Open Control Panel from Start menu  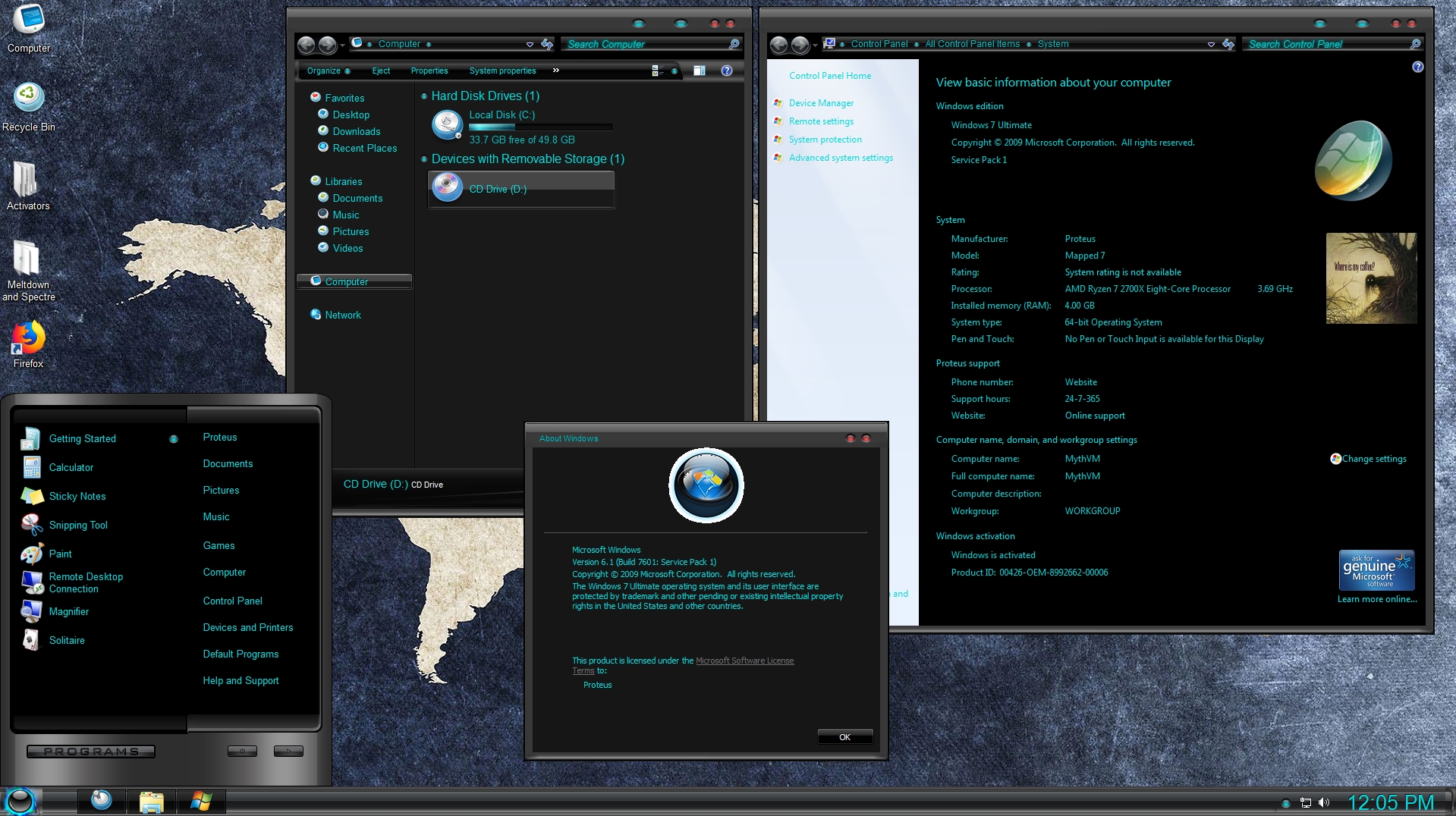[233, 601]
